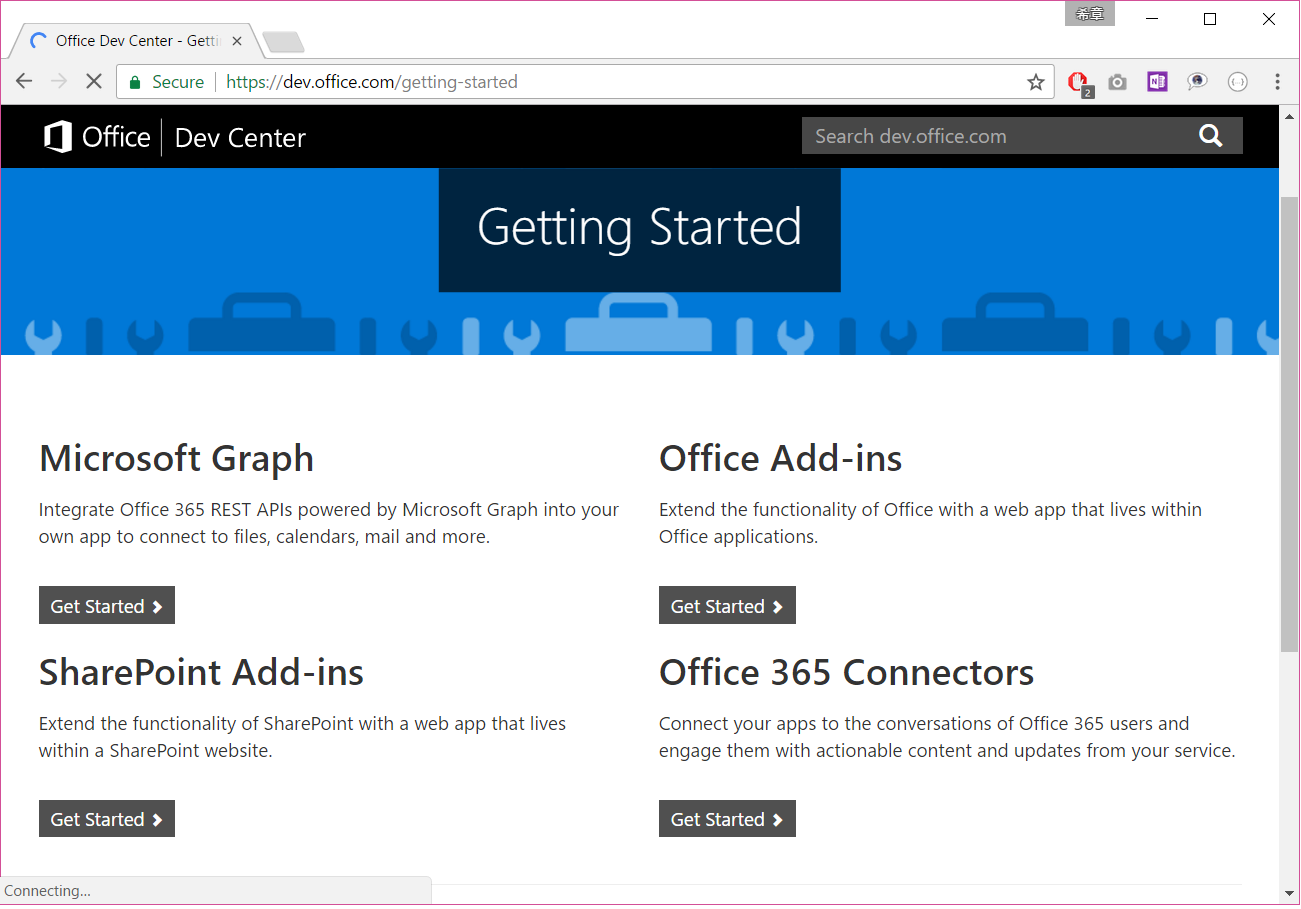Open a new browser tab
This screenshot has height=909, width=1301.
click(x=283, y=42)
